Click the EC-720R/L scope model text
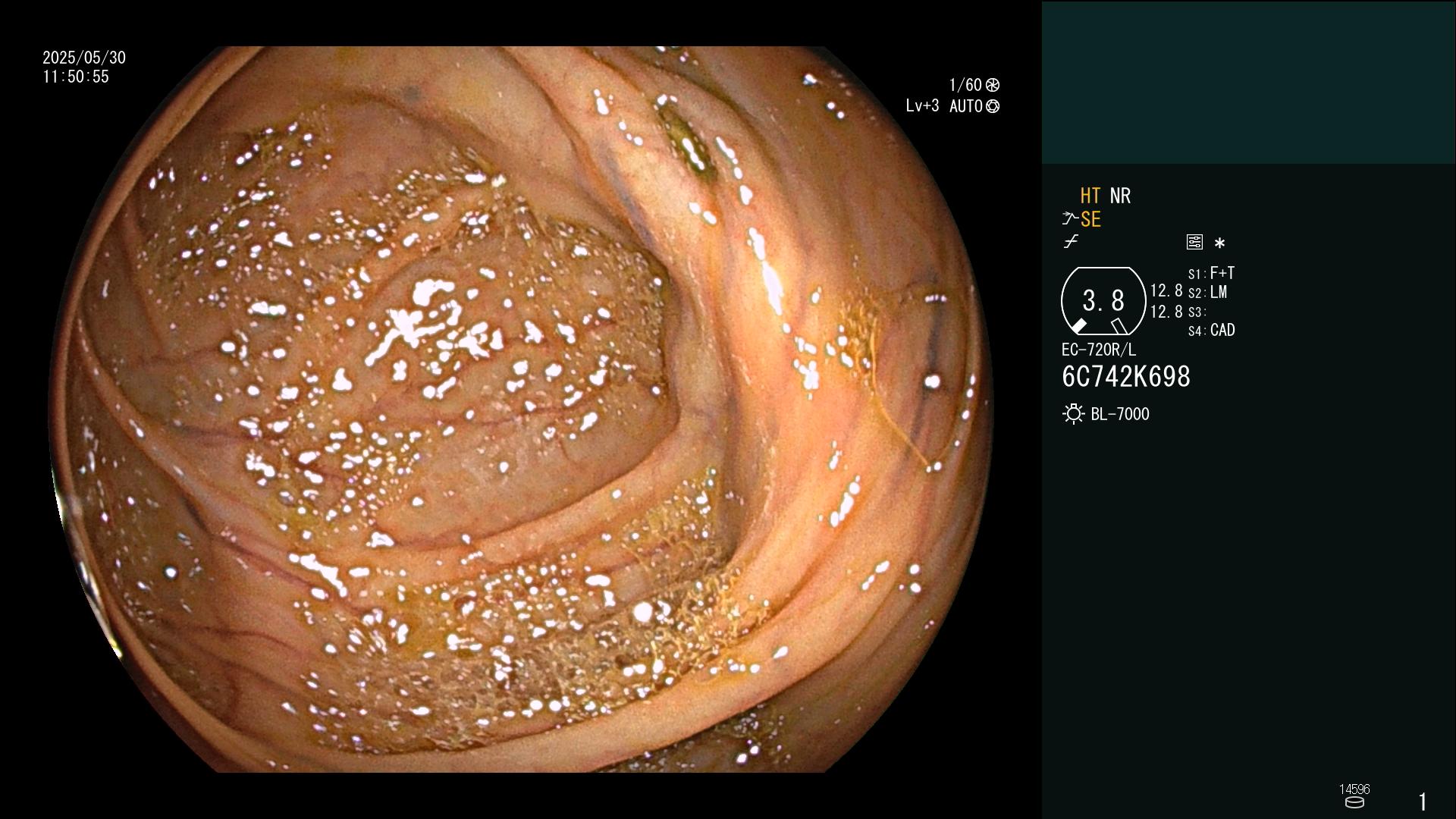This screenshot has height=819, width=1456. pos(1099,350)
